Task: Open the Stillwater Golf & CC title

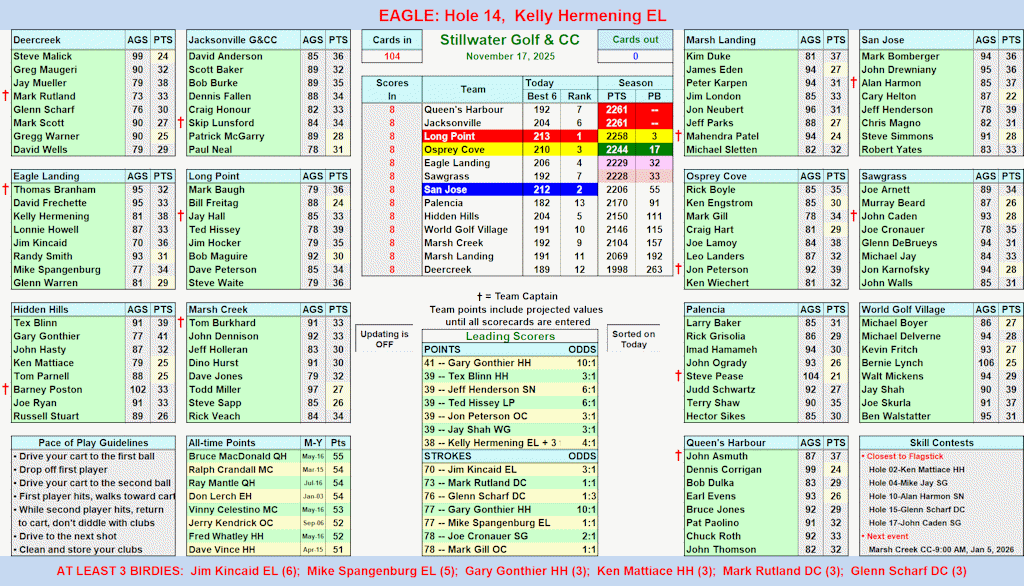Action: coord(510,40)
